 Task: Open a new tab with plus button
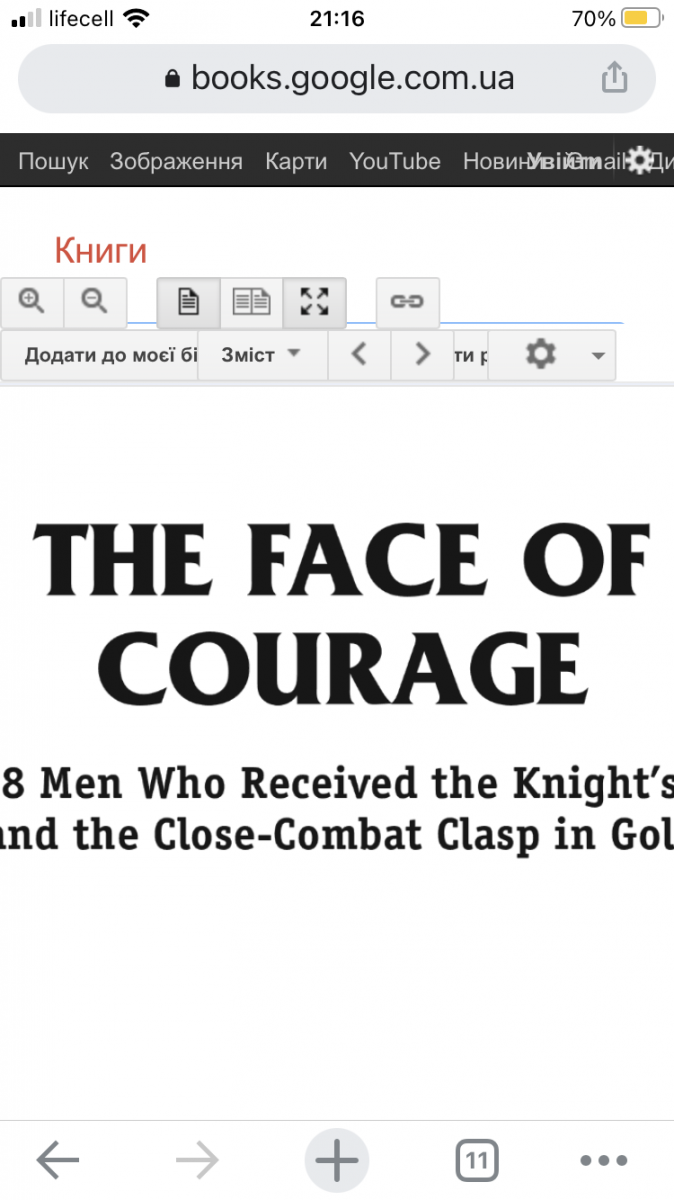pyautogui.click(x=337, y=1160)
